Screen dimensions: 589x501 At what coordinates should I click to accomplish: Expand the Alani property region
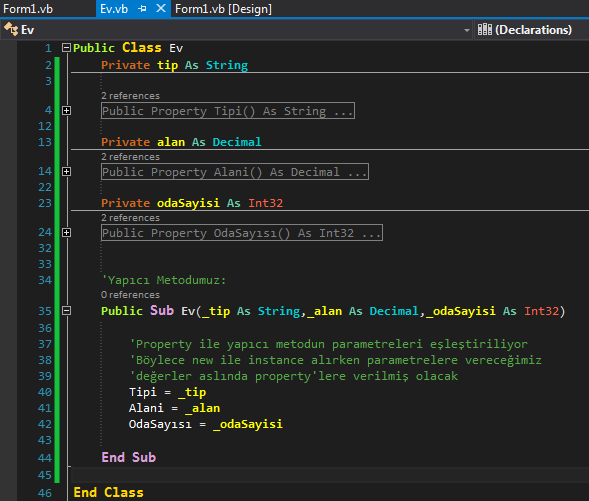66,172
